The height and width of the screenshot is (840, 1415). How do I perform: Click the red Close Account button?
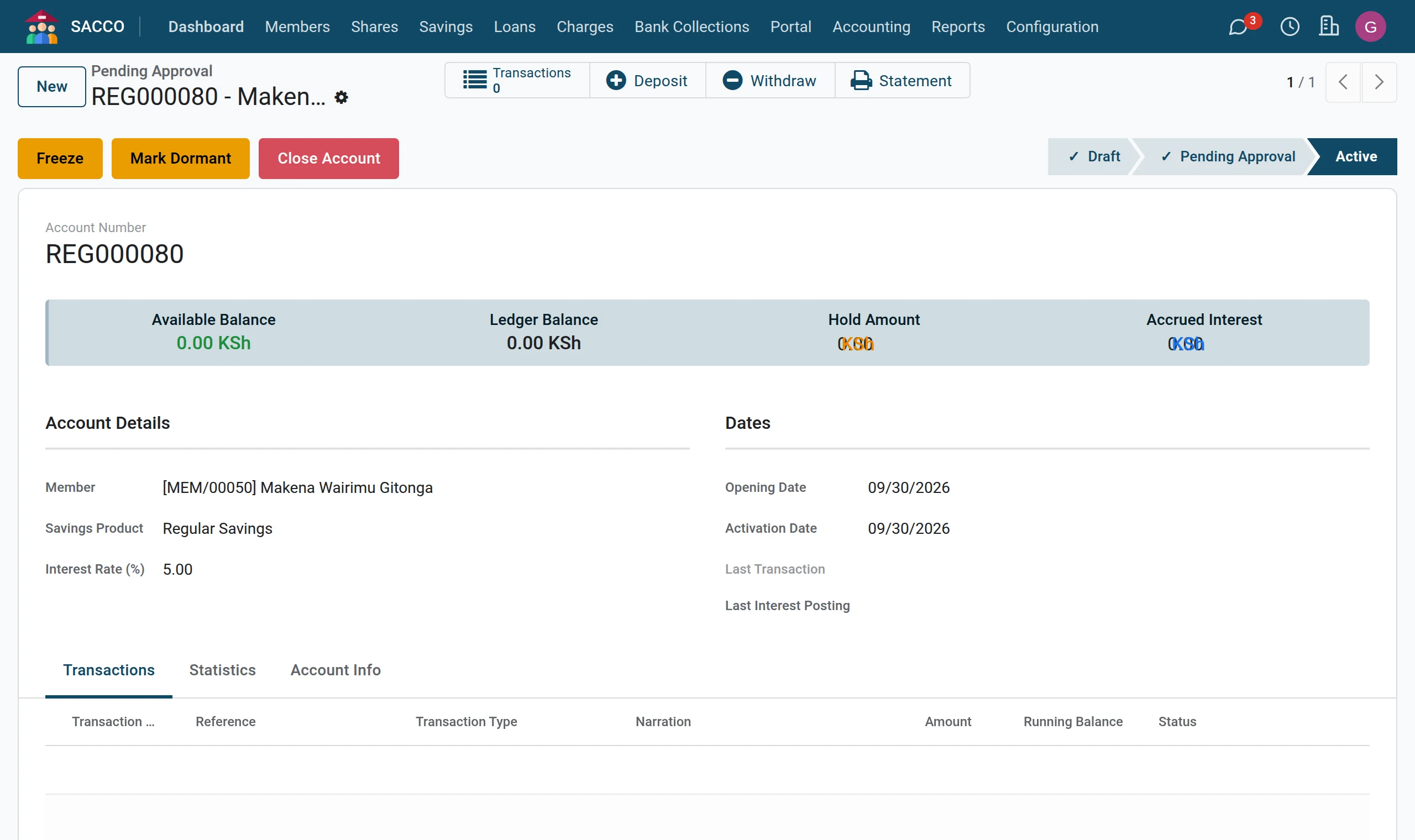[329, 158]
